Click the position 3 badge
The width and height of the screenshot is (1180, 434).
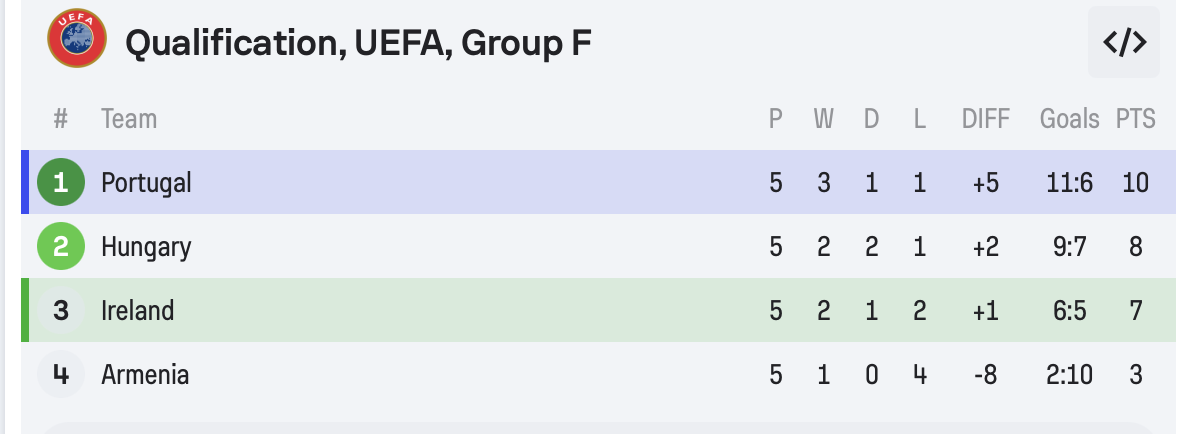click(61, 310)
